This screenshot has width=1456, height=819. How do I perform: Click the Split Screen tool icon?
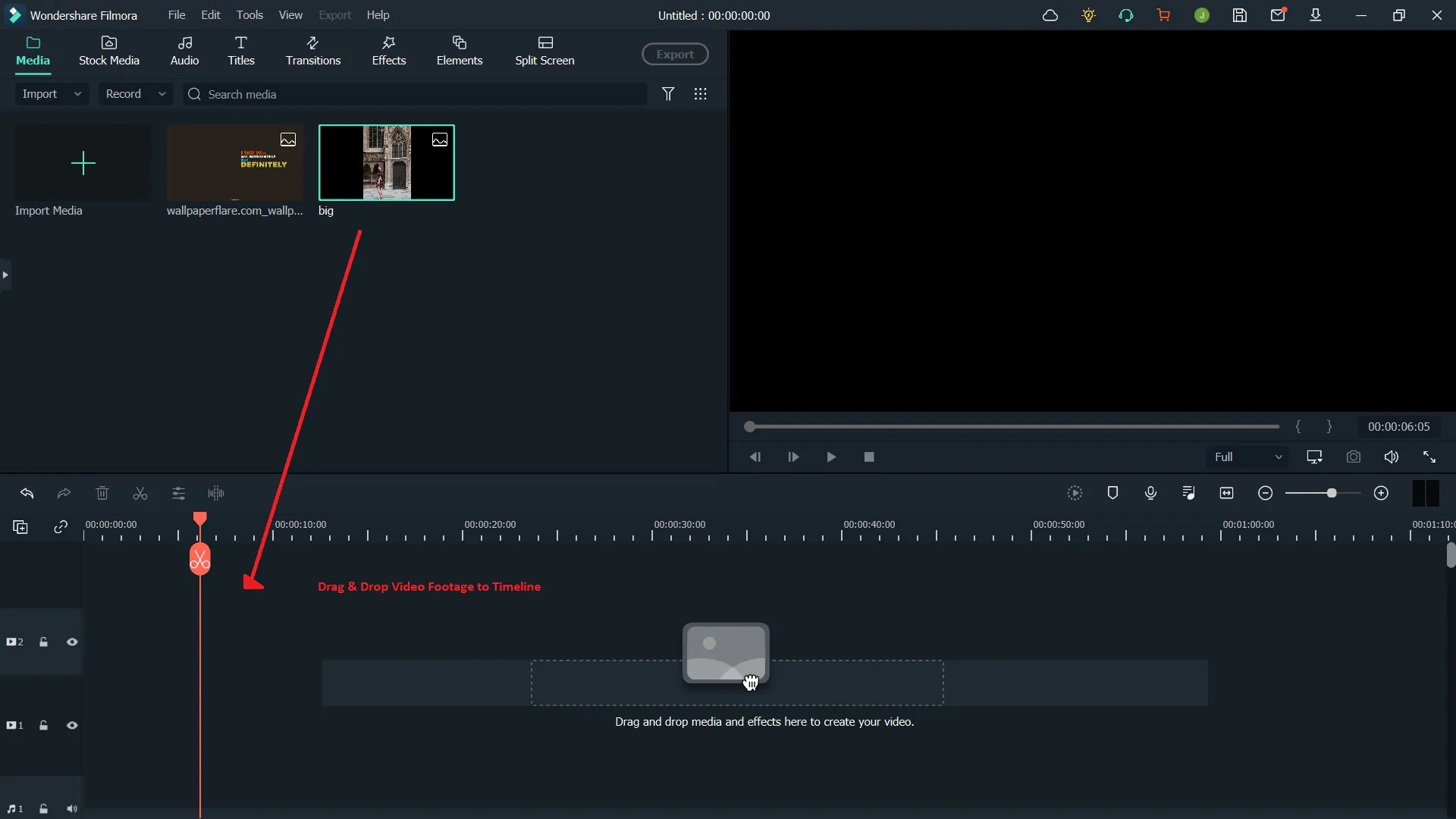point(545,42)
